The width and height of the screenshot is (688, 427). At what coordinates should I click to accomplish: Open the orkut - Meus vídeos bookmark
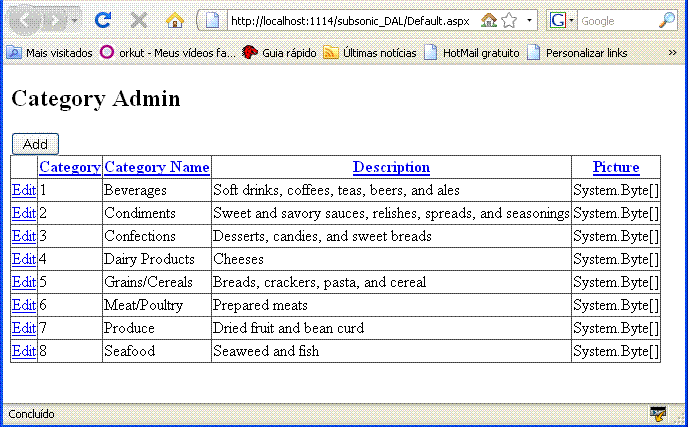[168, 53]
